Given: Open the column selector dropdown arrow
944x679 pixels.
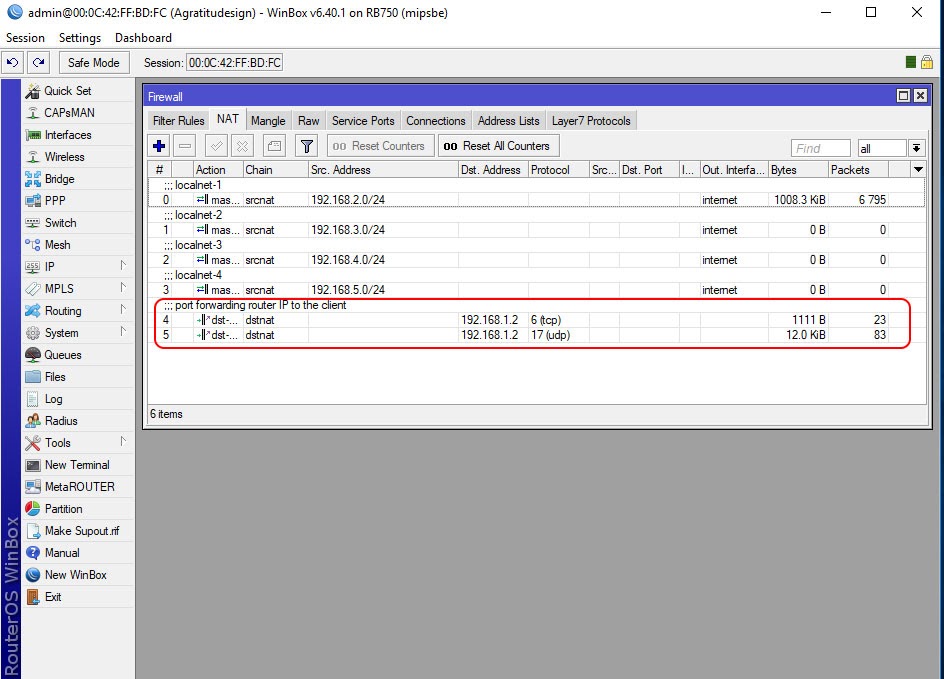Looking at the screenshot, I should pyautogui.click(x=918, y=170).
